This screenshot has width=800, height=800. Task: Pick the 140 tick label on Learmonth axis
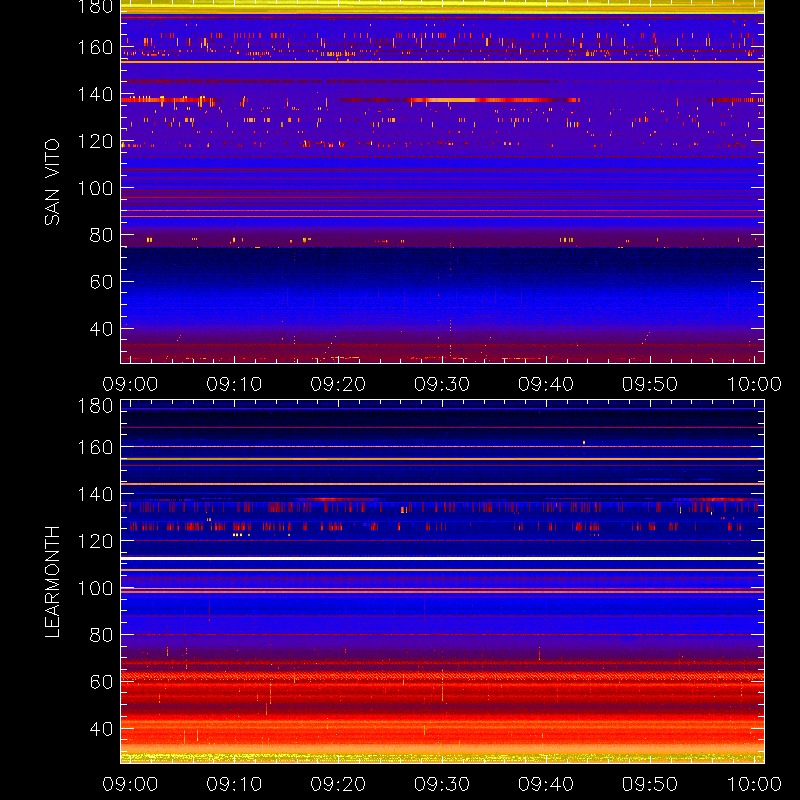pyautogui.click(x=95, y=494)
